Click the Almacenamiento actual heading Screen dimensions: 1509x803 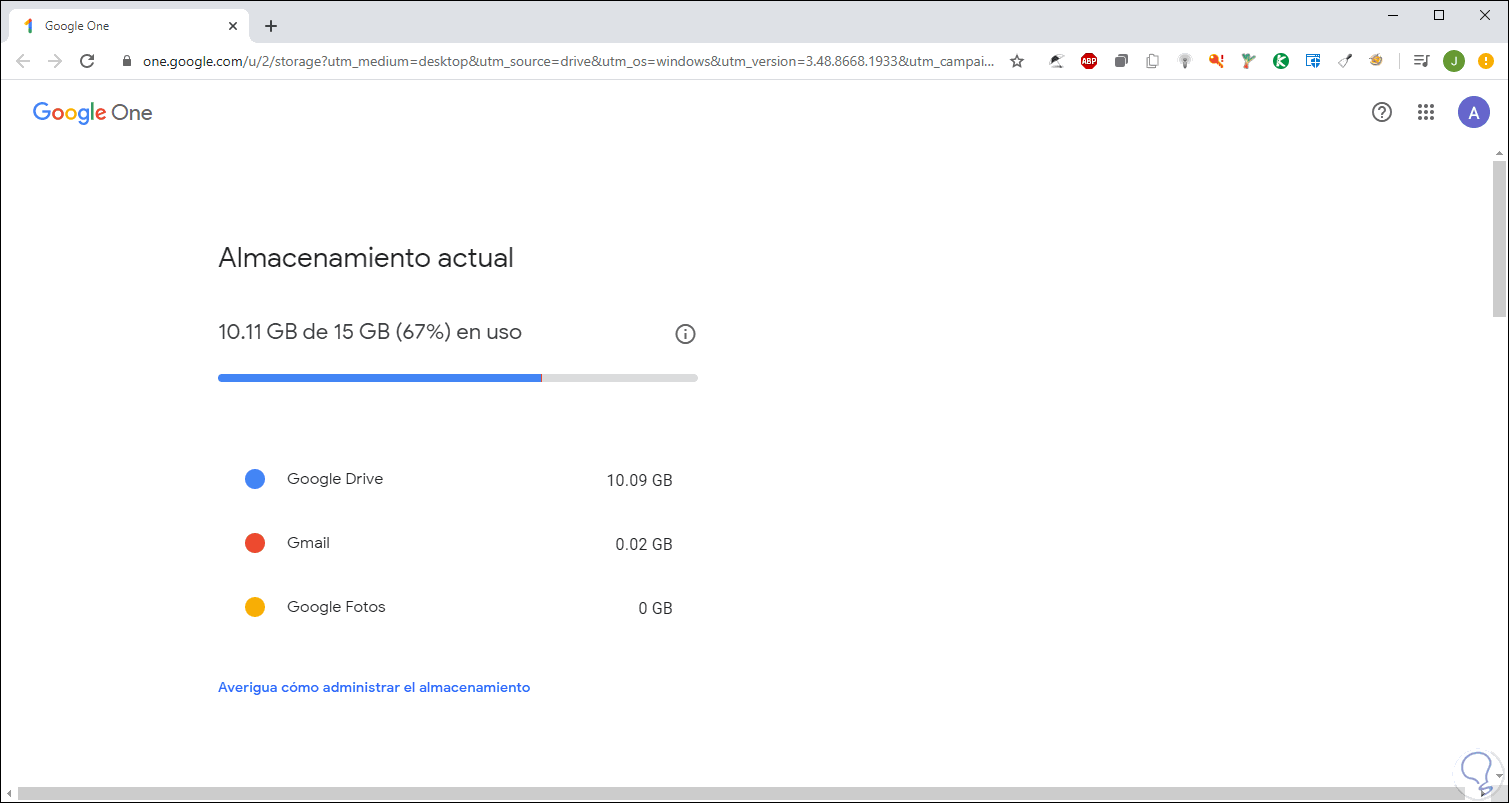366,258
